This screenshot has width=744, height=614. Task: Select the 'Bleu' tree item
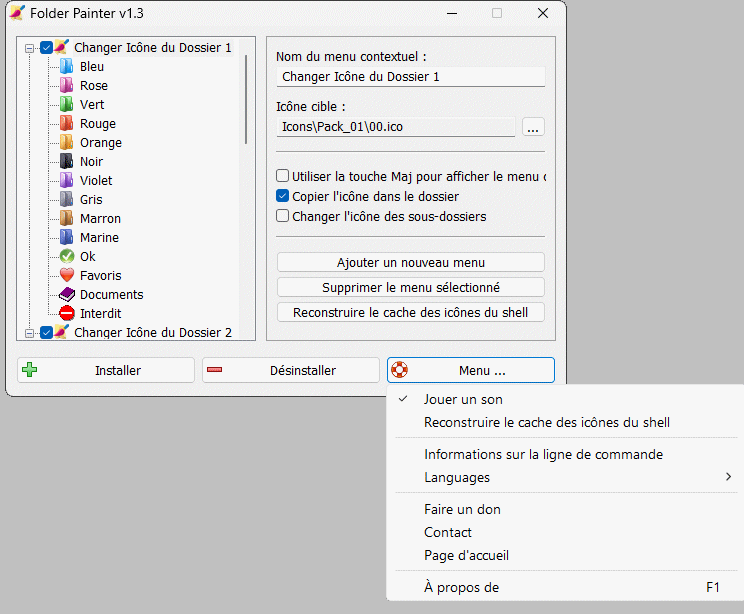pyautogui.click(x=92, y=66)
